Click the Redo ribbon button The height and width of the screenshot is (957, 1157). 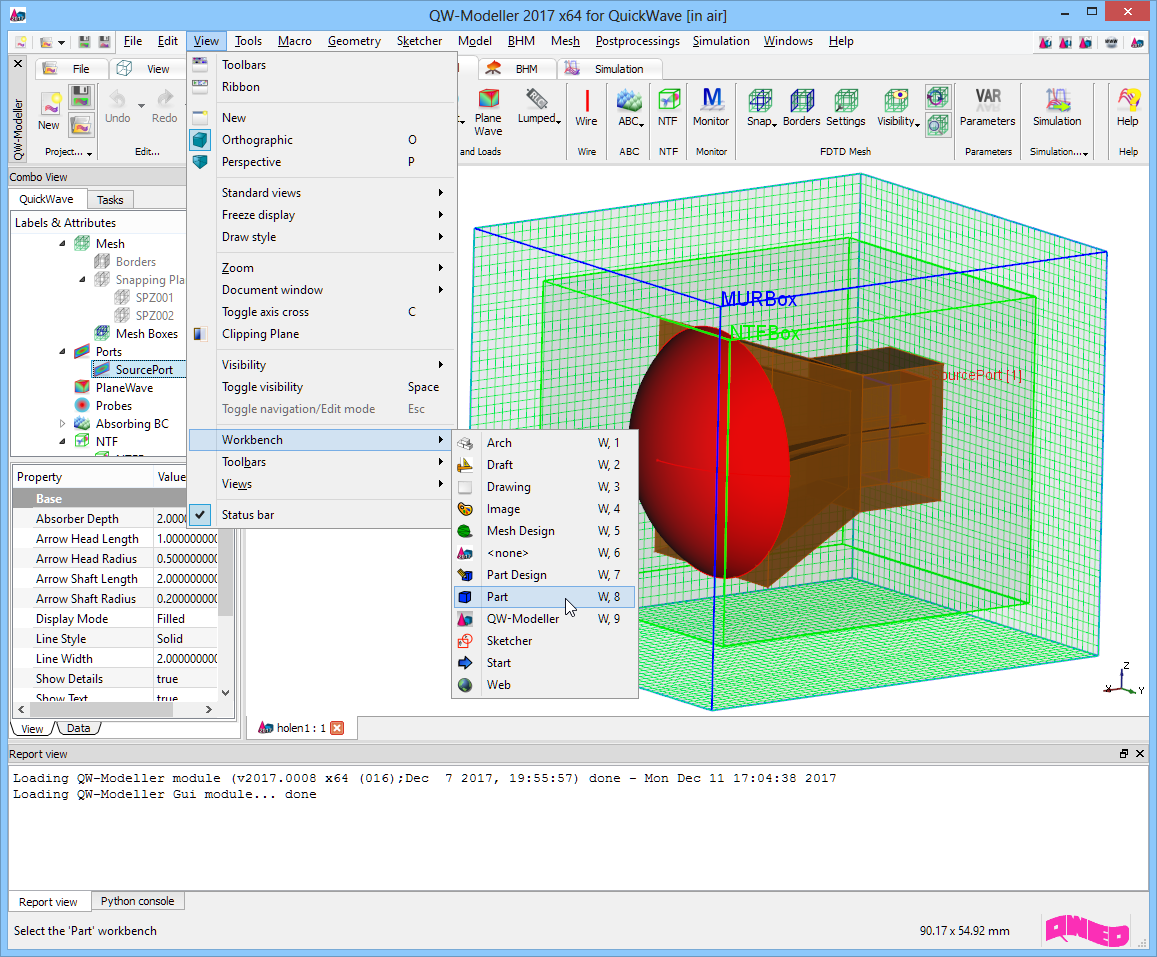165,107
